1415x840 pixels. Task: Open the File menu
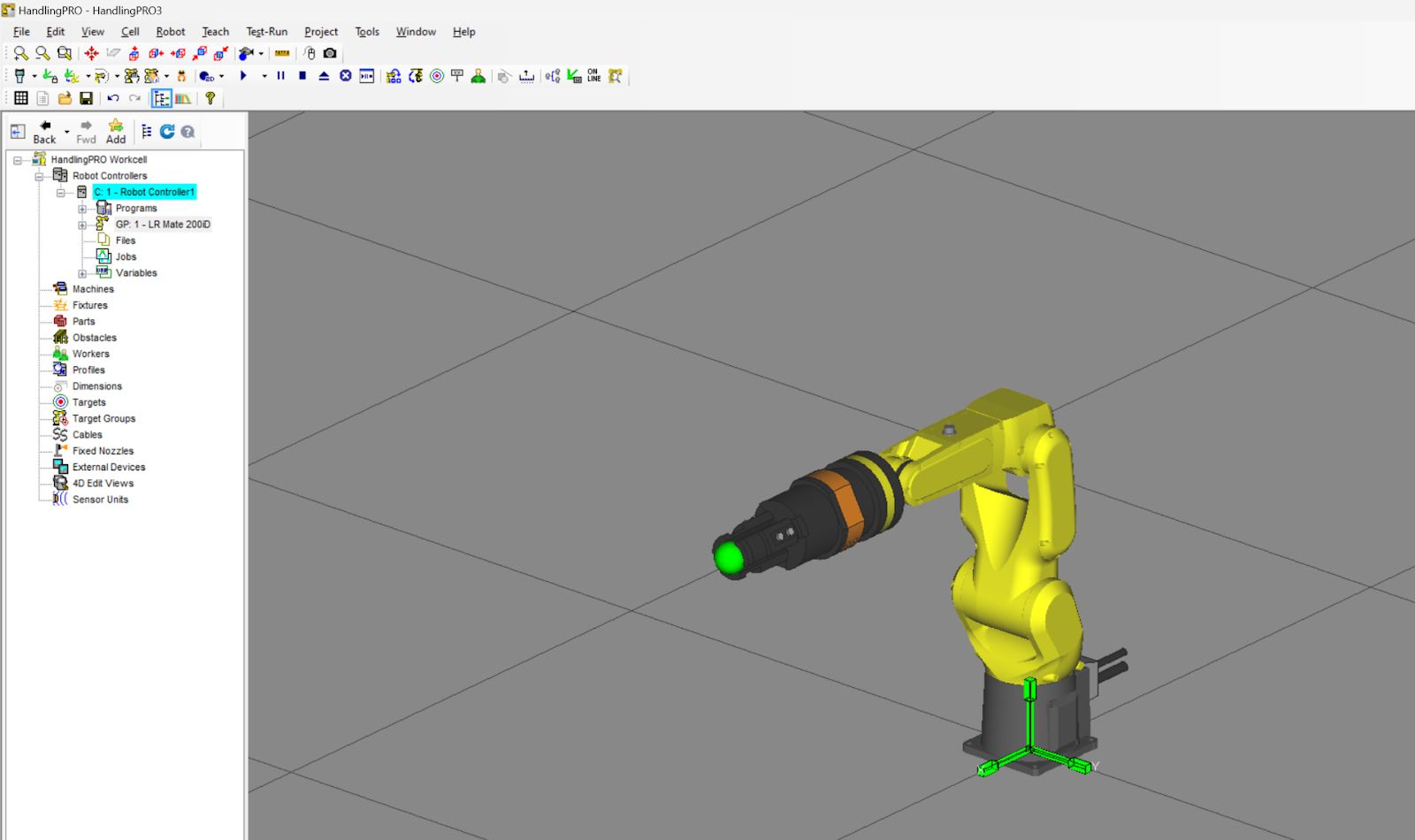[x=21, y=32]
